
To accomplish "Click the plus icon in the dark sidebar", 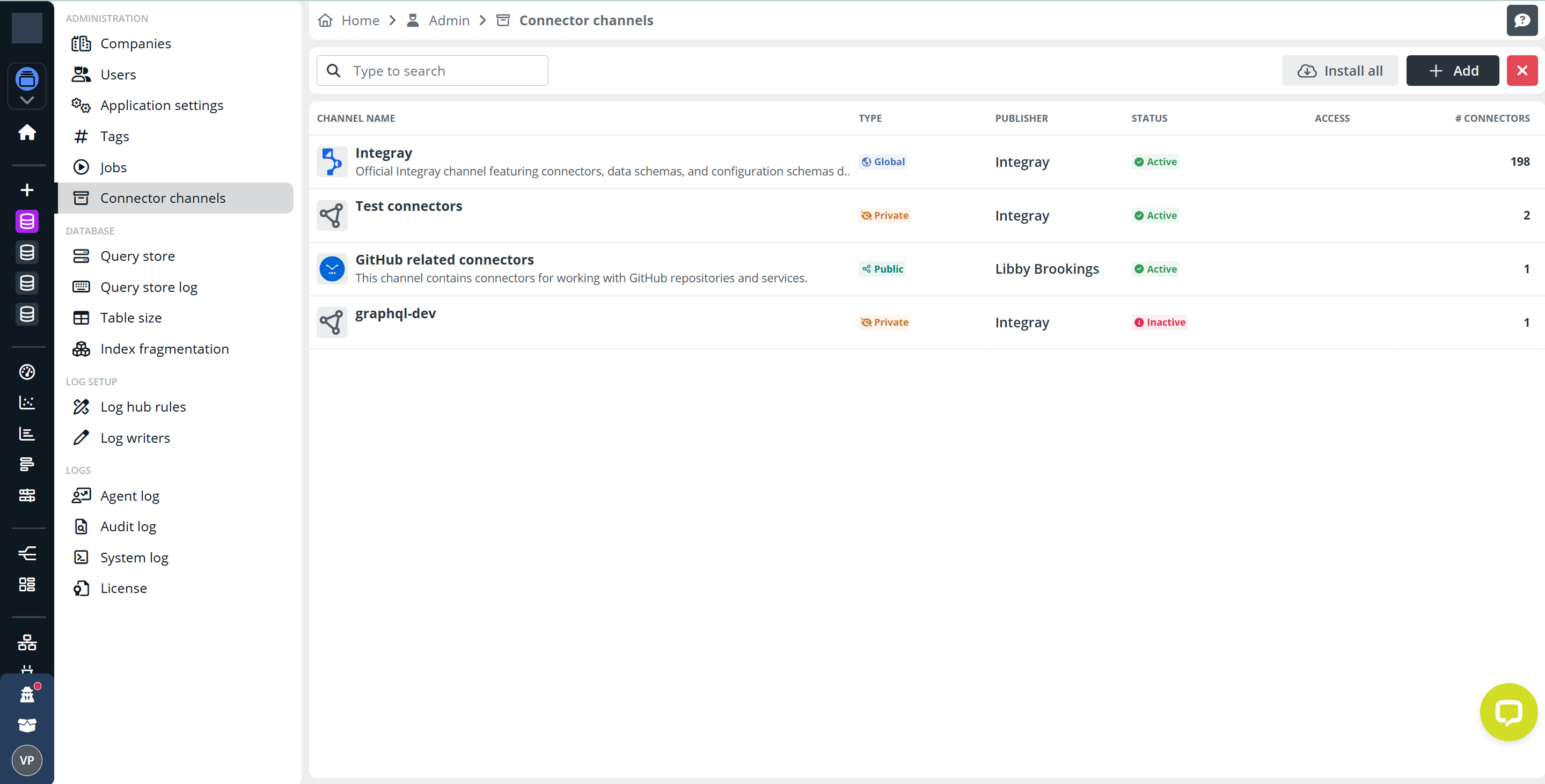I will tap(27, 190).
